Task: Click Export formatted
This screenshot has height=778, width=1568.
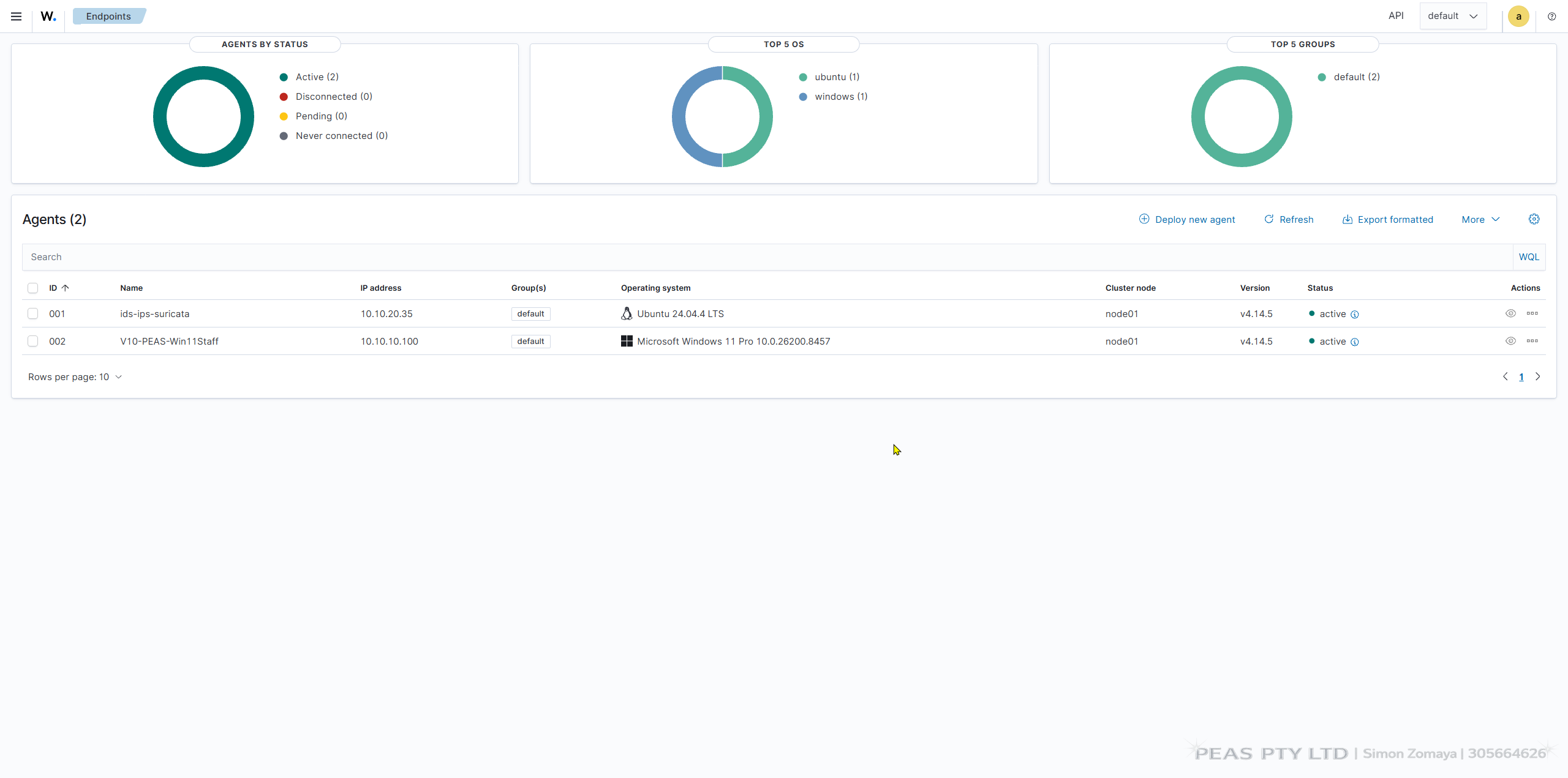Action: tap(1387, 219)
